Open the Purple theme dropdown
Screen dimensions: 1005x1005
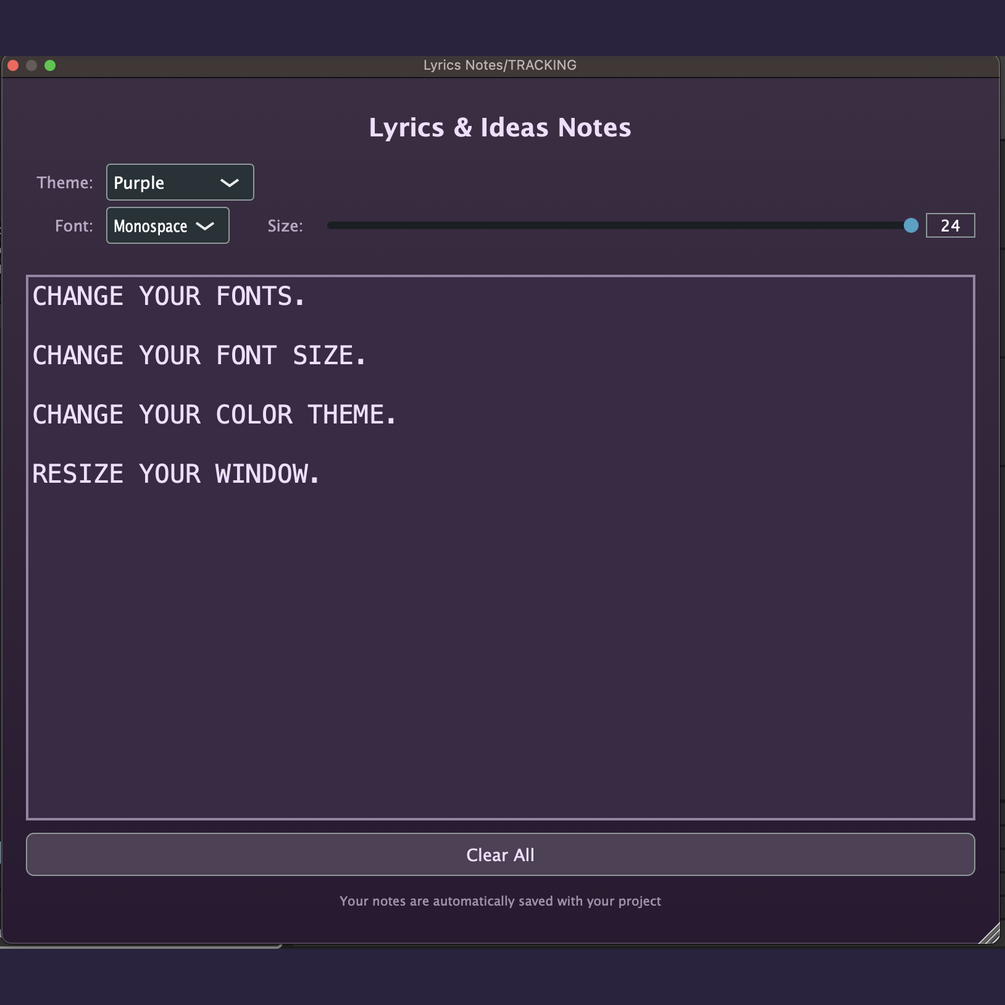pyautogui.click(x=179, y=182)
